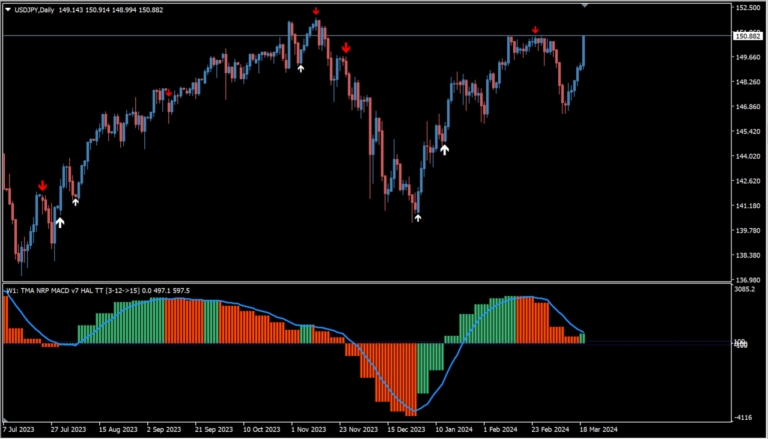Open the USDJPY,Daily chart title dropdown triangle
Viewport: 768px width, 439px height.
(x=7, y=9)
